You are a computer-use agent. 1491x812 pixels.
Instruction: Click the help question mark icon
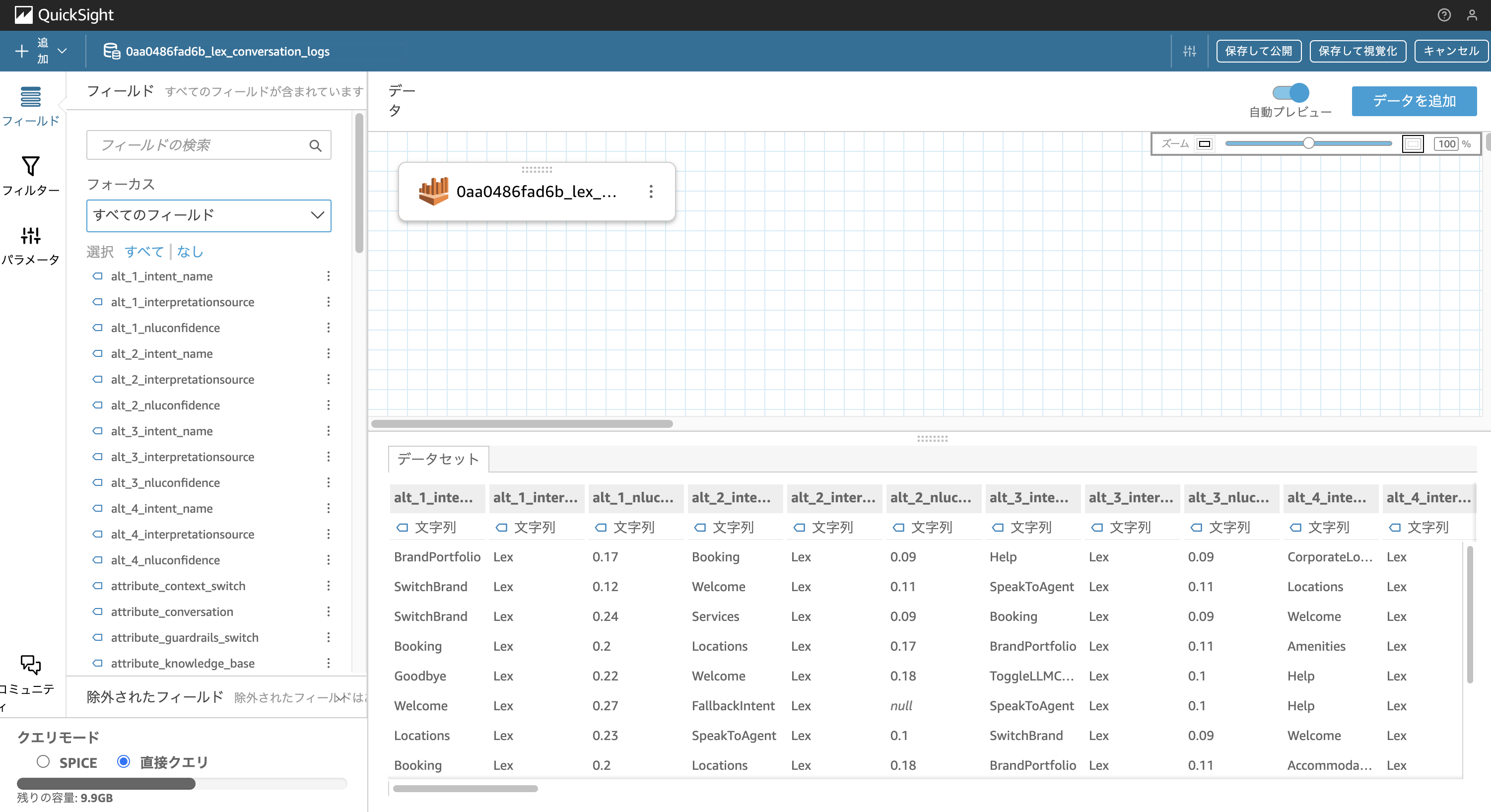[1443, 15]
